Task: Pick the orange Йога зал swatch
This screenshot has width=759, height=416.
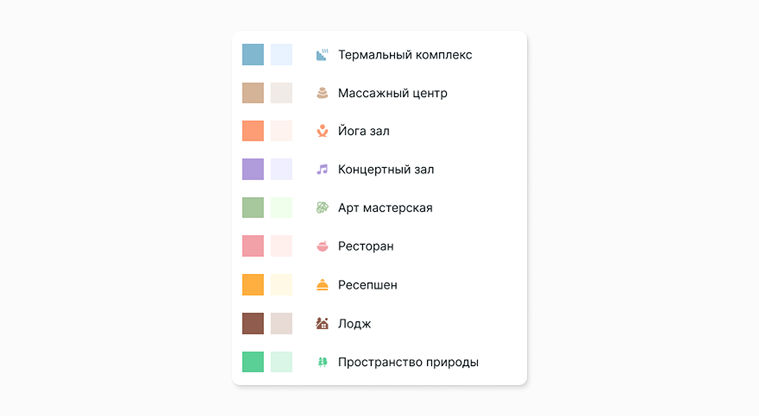Action: pyautogui.click(x=253, y=131)
